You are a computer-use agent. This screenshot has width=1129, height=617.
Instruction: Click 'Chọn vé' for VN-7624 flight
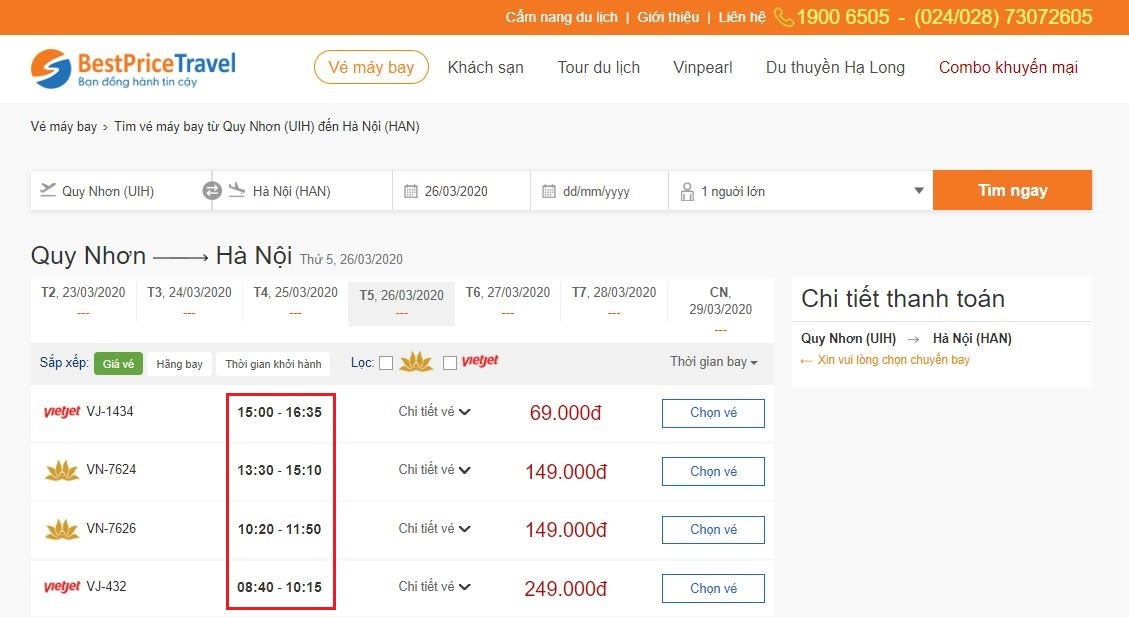[713, 472]
